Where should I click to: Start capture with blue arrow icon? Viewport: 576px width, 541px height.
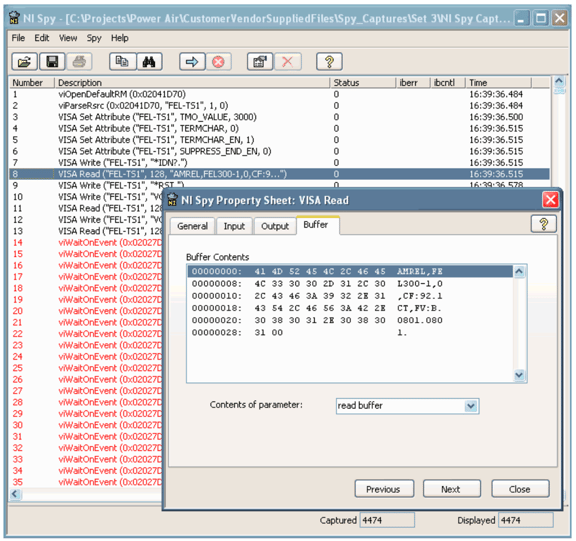point(192,62)
